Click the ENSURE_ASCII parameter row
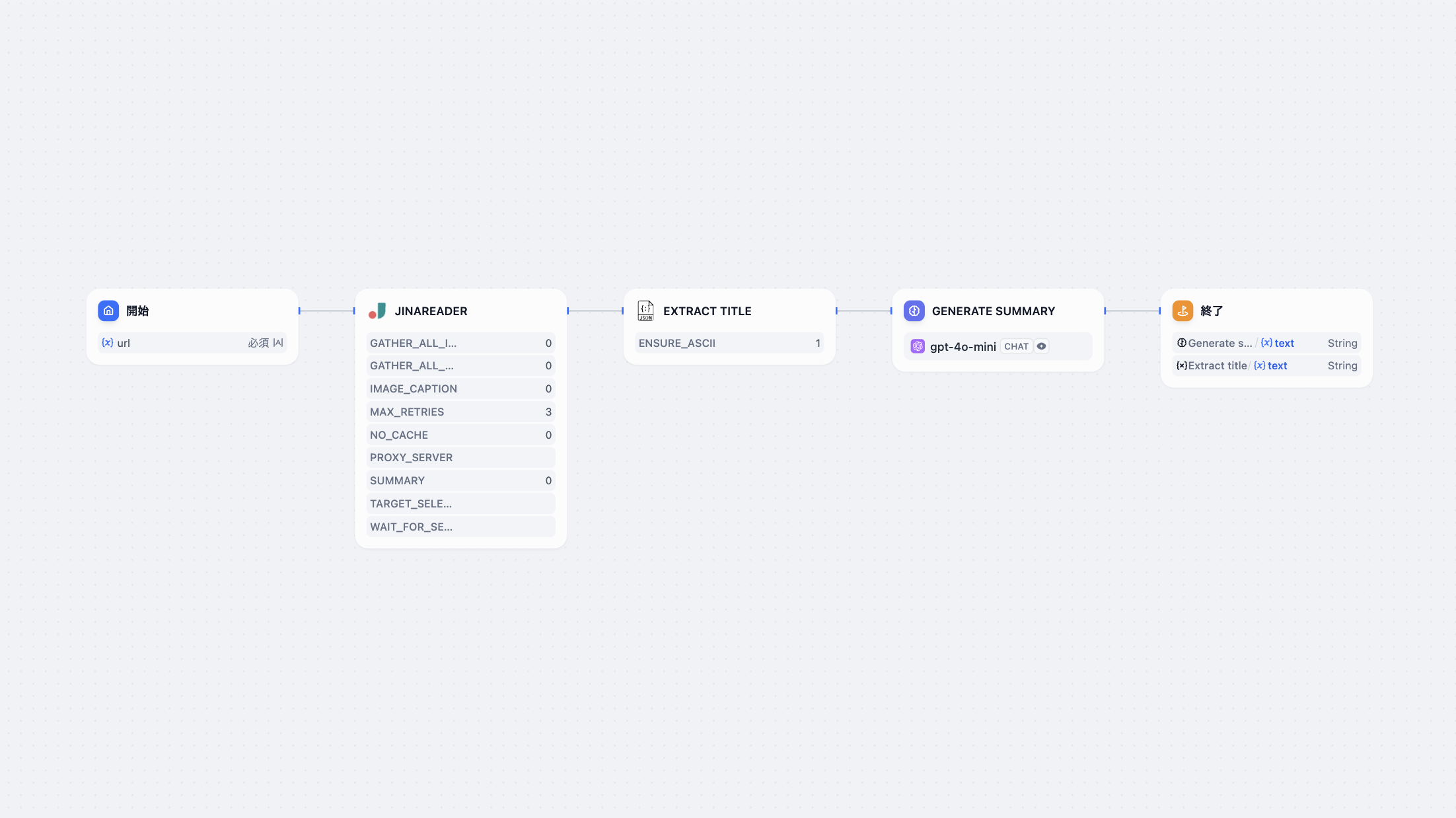 click(729, 343)
